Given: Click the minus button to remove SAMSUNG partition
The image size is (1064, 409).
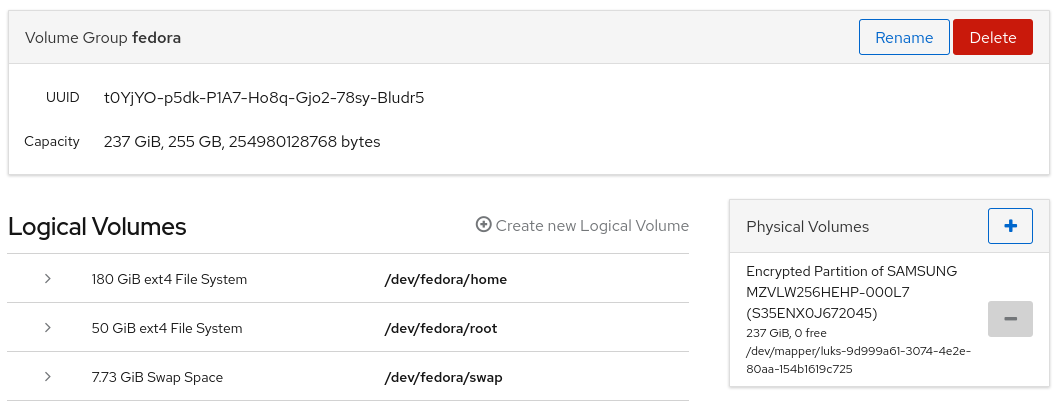Looking at the screenshot, I should (1010, 319).
